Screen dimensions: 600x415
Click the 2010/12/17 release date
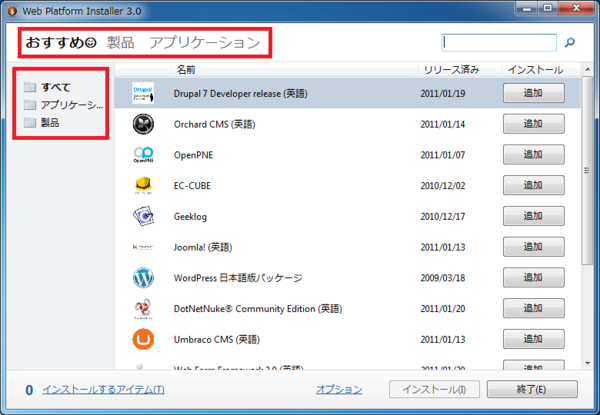pos(443,216)
